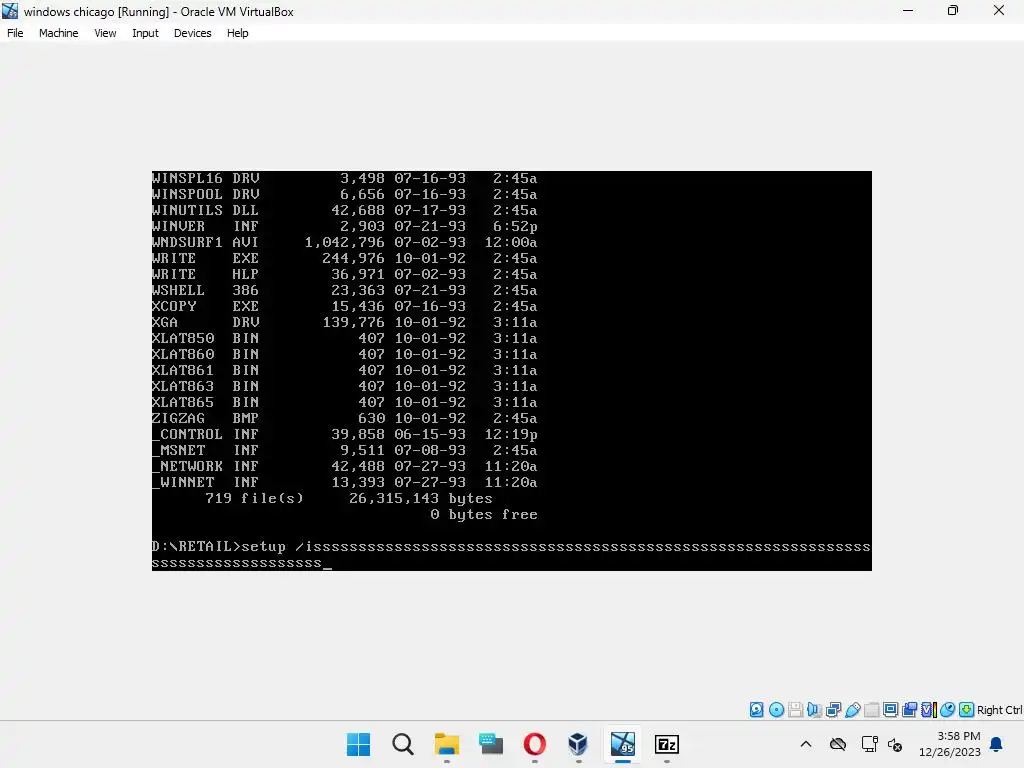Click the network tray icon
1024x768 pixels.
click(x=869, y=744)
